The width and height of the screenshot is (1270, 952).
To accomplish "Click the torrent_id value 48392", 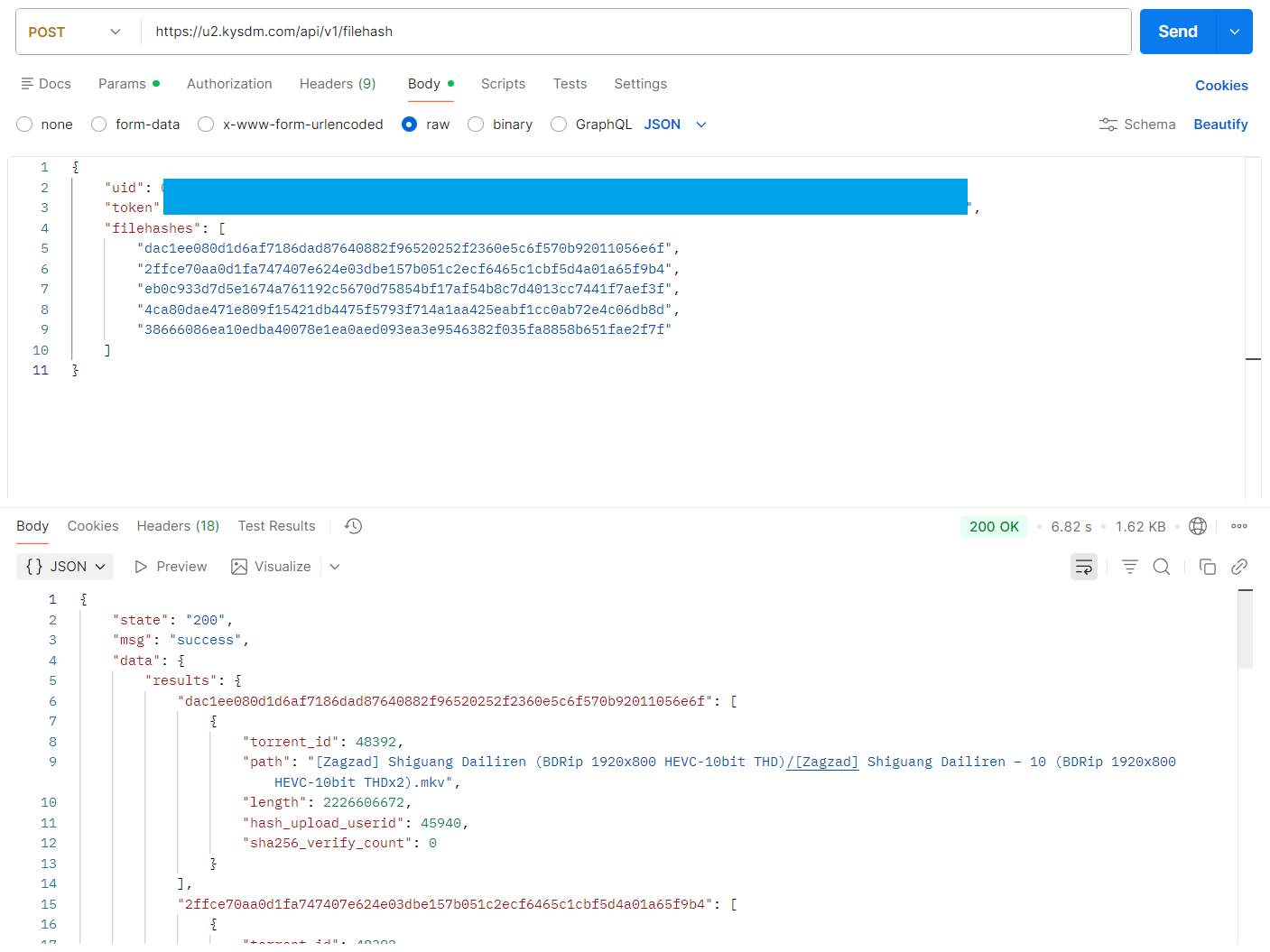I will point(375,742).
